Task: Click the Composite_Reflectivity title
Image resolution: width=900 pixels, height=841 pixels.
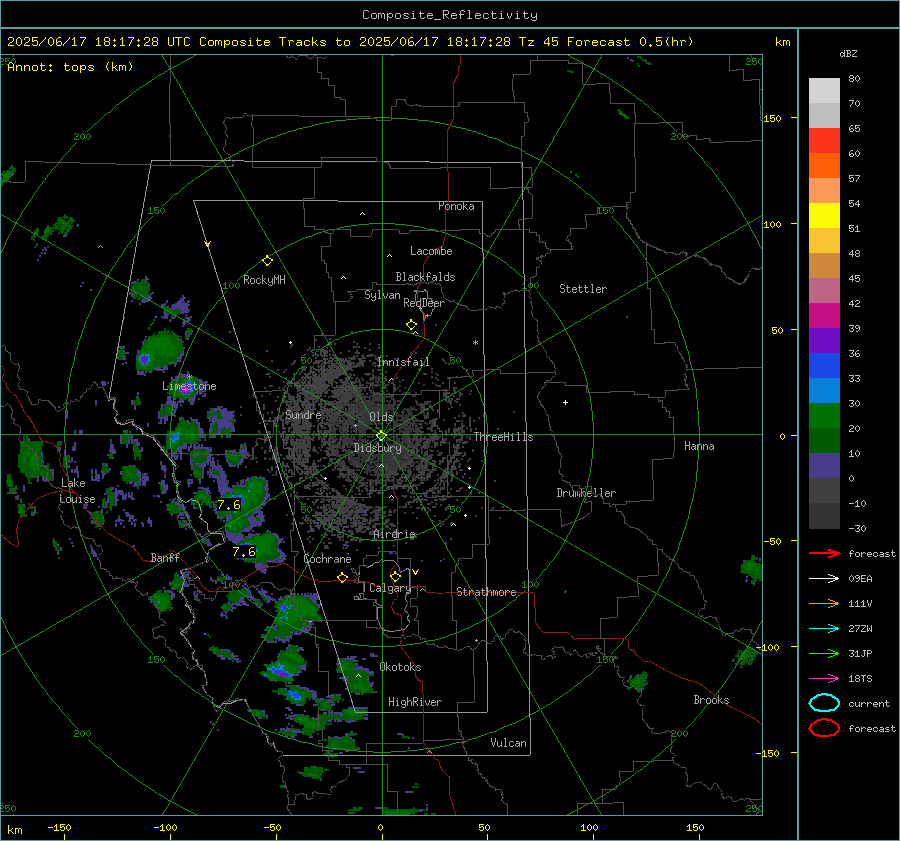Action: 449,15
